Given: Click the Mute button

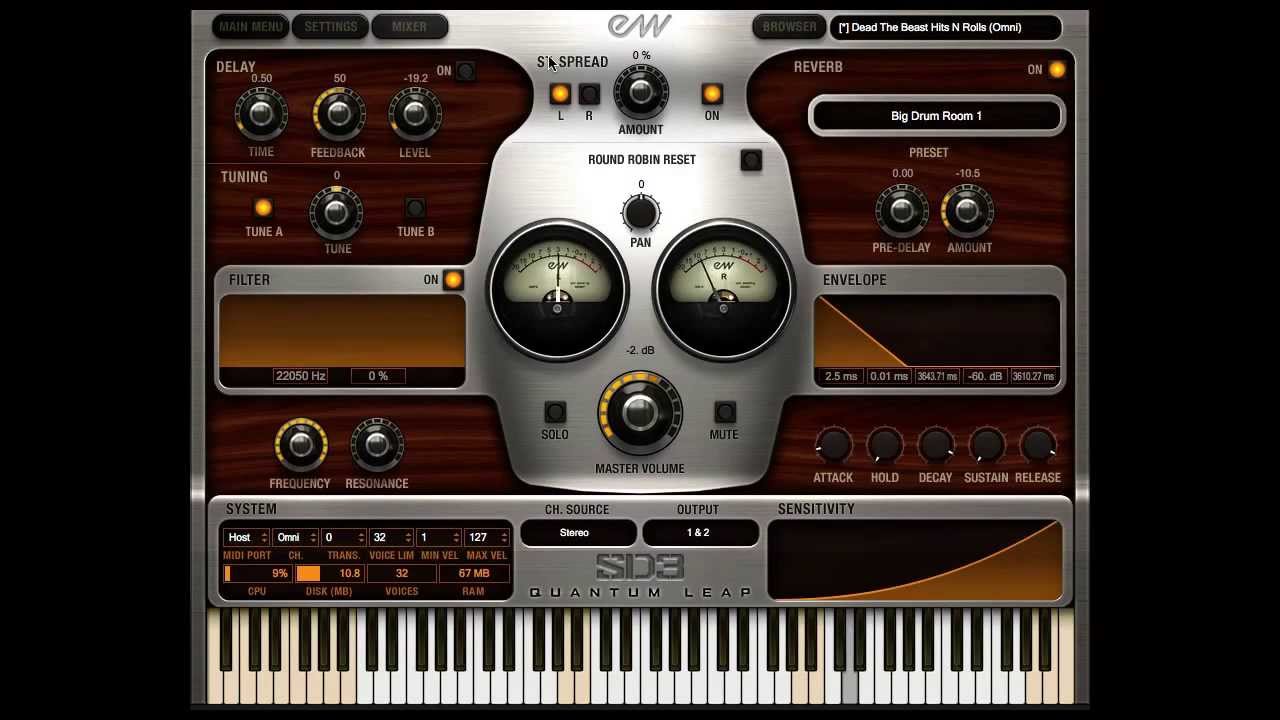Looking at the screenshot, I should coord(725,412).
